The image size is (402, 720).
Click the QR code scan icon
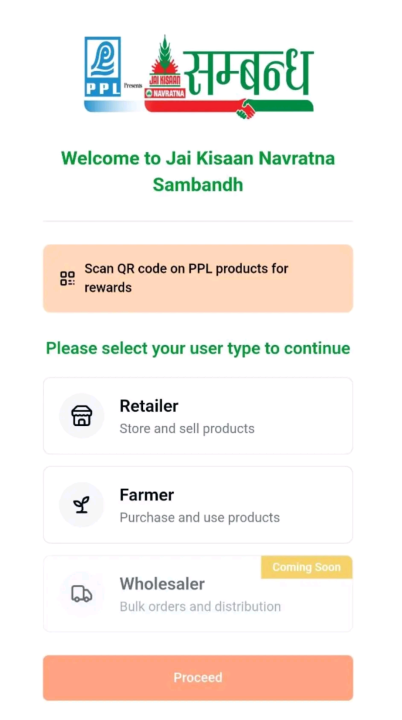click(x=68, y=278)
